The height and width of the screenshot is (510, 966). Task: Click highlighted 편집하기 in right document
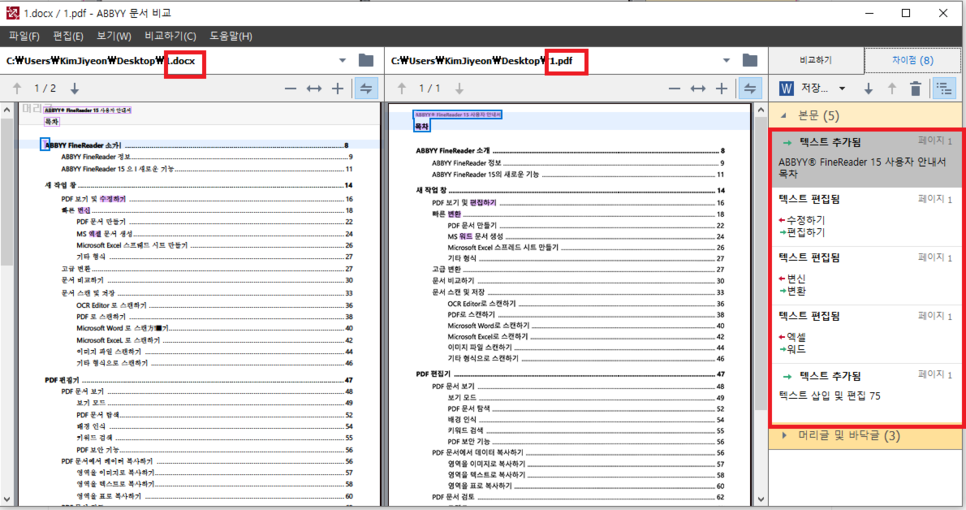pyautogui.click(x=482, y=203)
